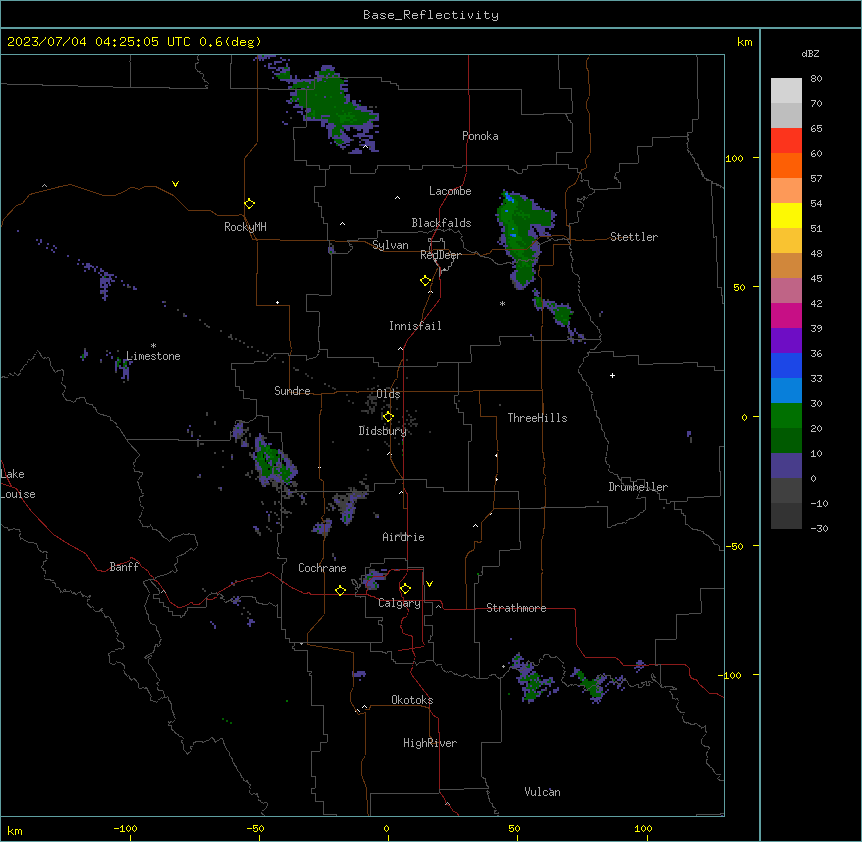This screenshot has width=862, height=842.
Task: Select the yellow diamond marker below Cochrane
Action: click(x=340, y=590)
